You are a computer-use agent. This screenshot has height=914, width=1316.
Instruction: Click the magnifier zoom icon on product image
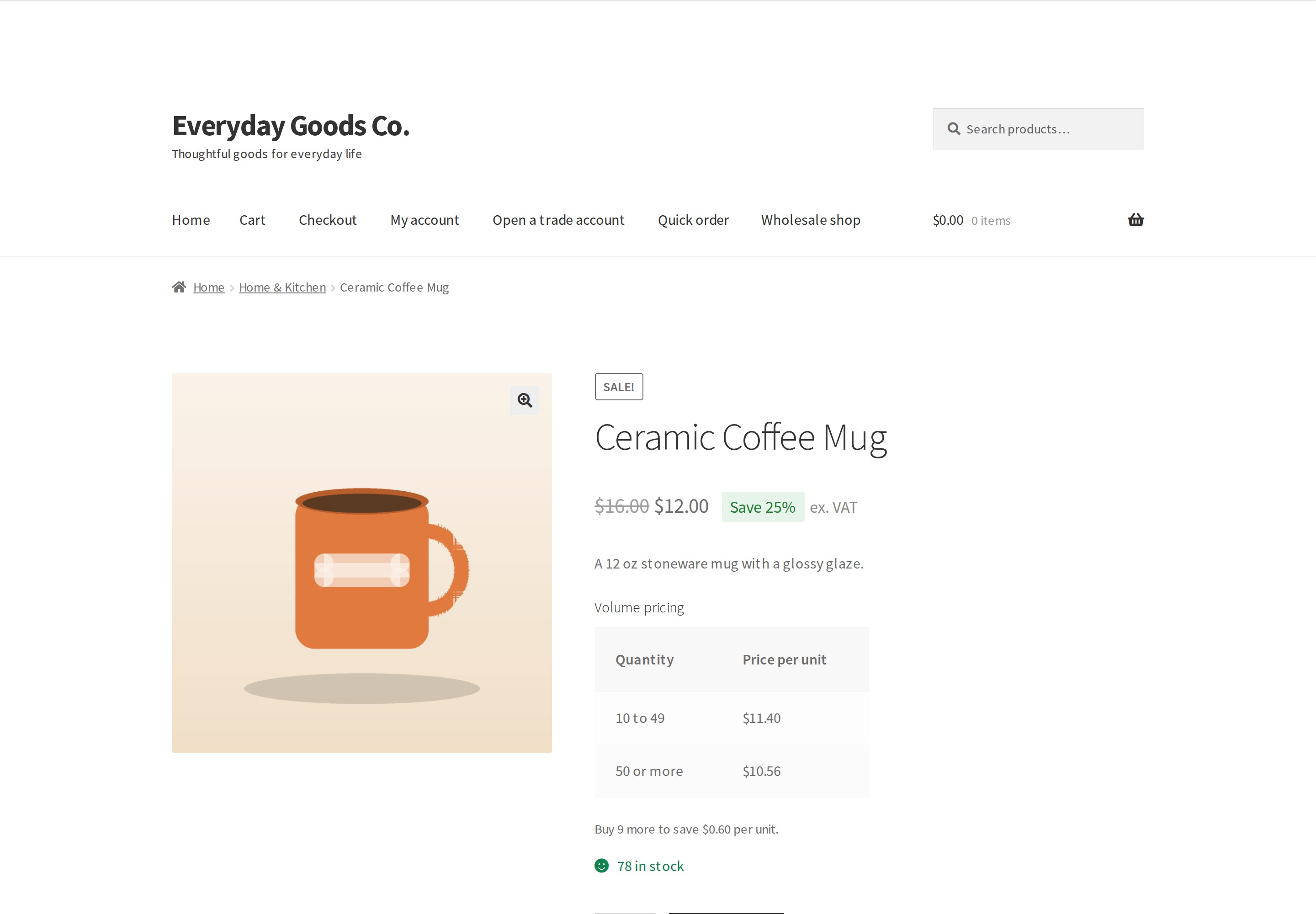tap(525, 400)
